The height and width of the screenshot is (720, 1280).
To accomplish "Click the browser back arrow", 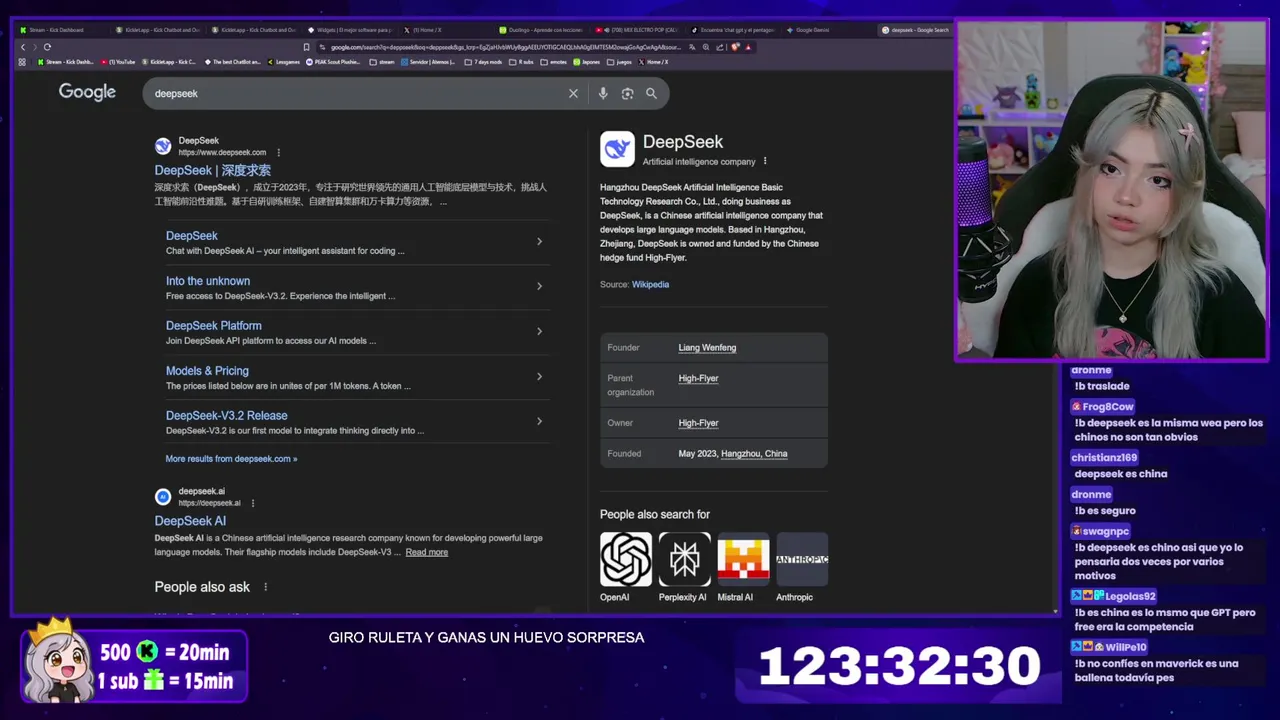I will coord(23,47).
